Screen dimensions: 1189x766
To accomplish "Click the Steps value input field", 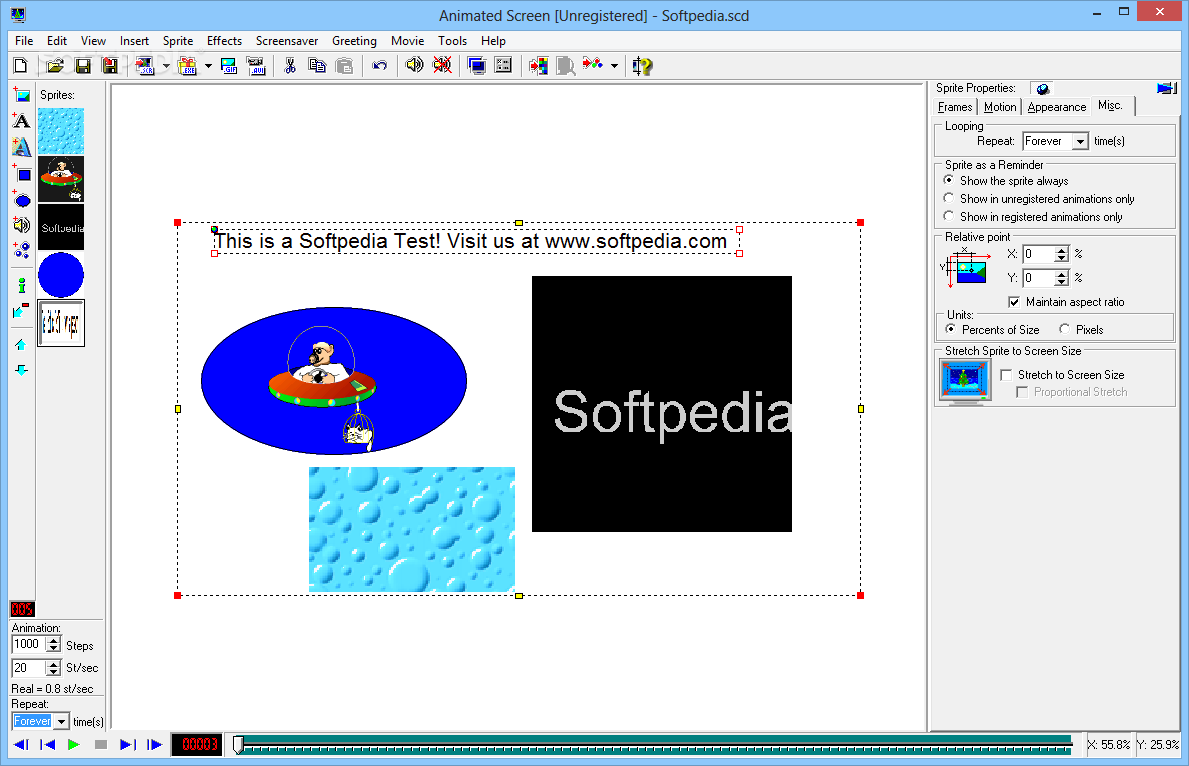I will [x=28, y=645].
